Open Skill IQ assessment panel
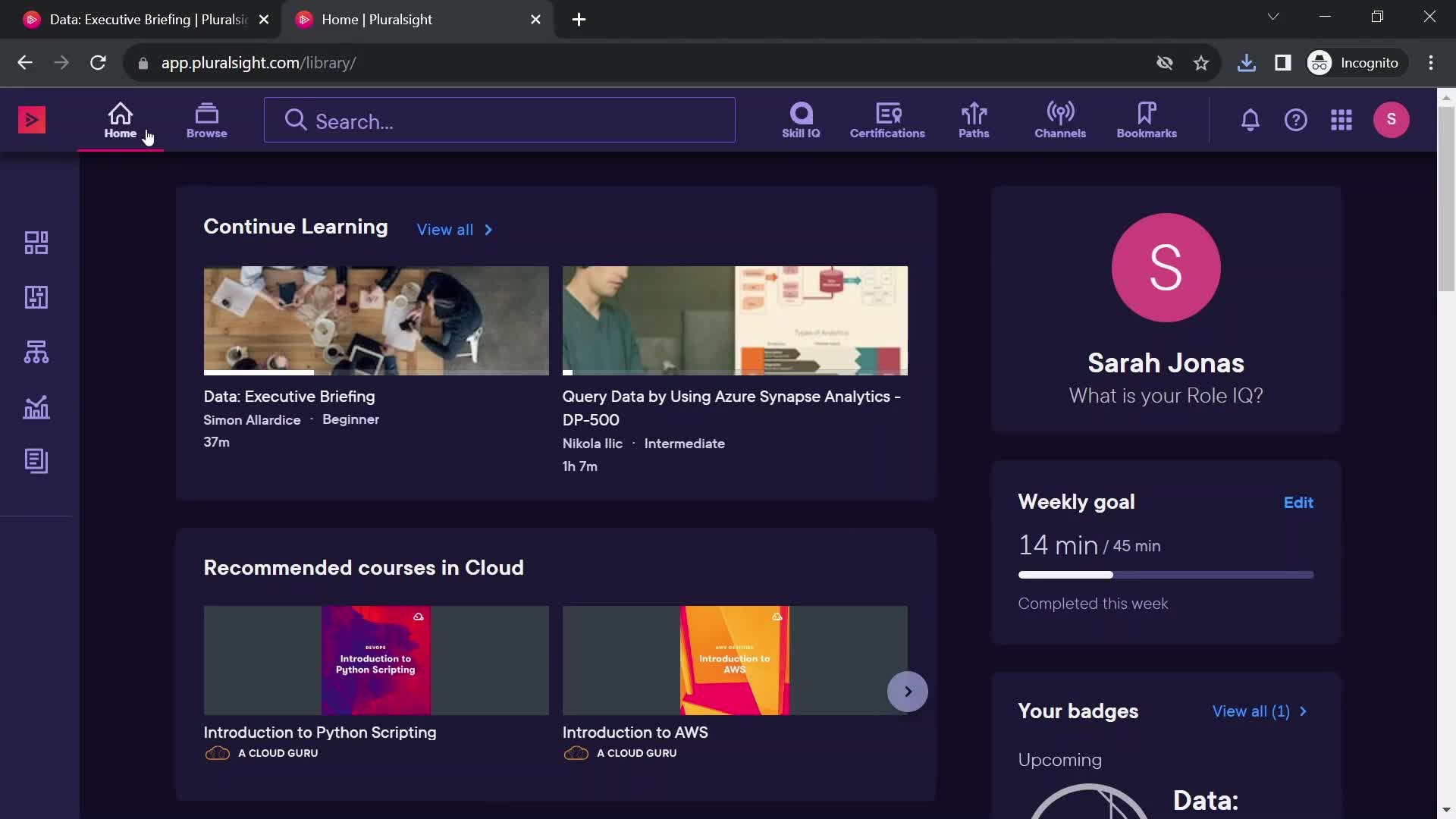The width and height of the screenshot is (1456, 819). click(x=800, y=118)
